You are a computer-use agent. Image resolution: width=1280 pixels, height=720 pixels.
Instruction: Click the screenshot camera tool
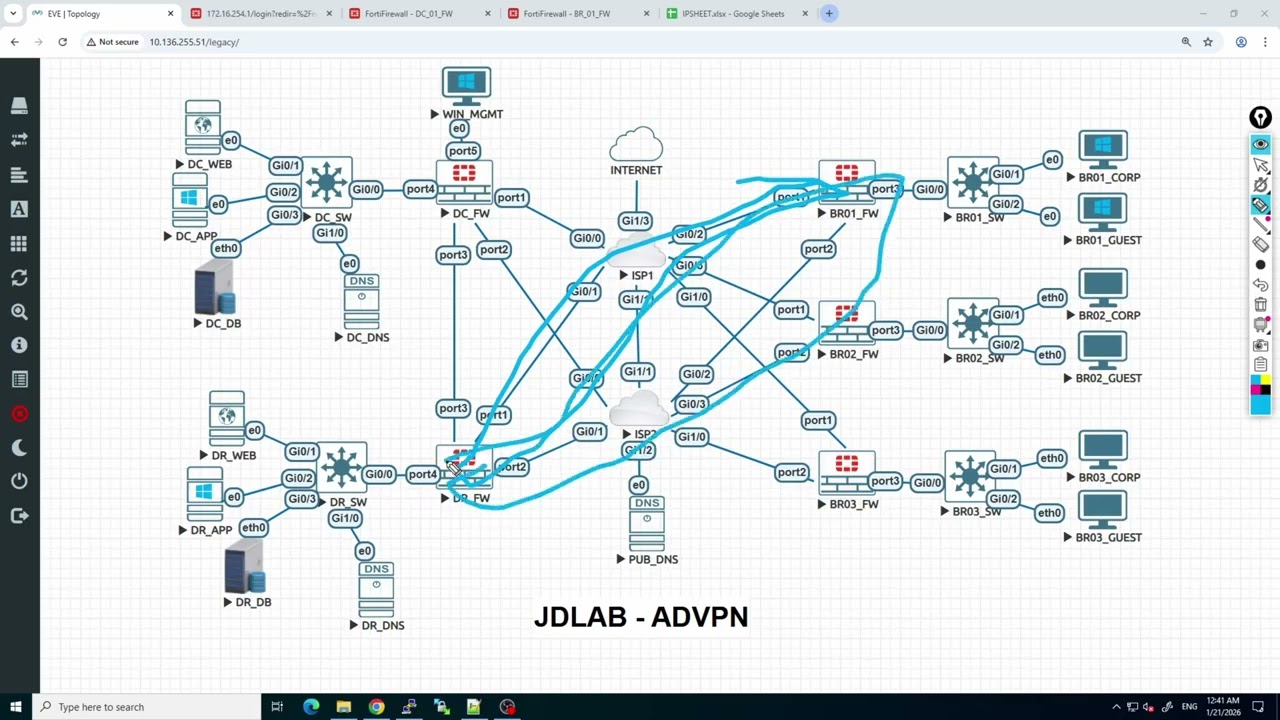(1260, 345)
